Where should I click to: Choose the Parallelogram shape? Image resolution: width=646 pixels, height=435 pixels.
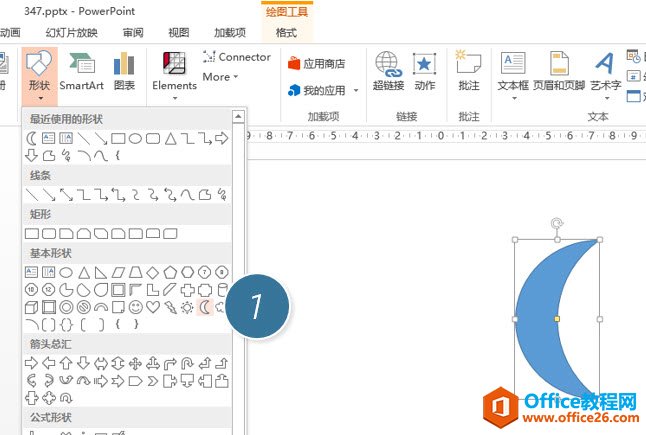click(118, 272)
